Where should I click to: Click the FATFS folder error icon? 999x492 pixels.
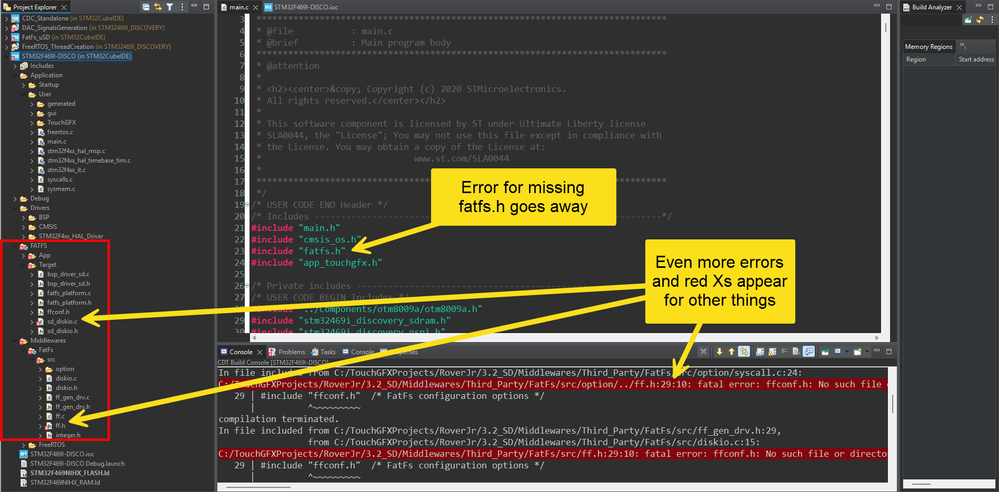coord(24,245)
